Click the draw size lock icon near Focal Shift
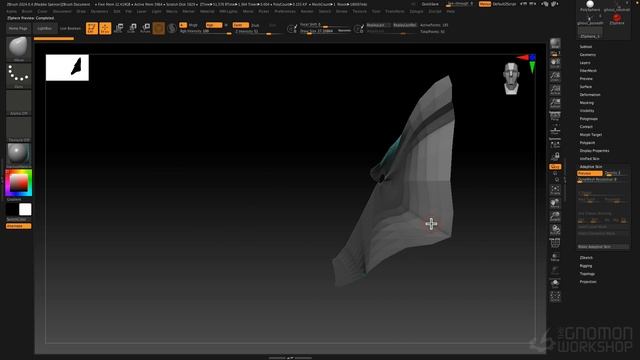This screenshot has width=640, height=360. tap(292, 29)
